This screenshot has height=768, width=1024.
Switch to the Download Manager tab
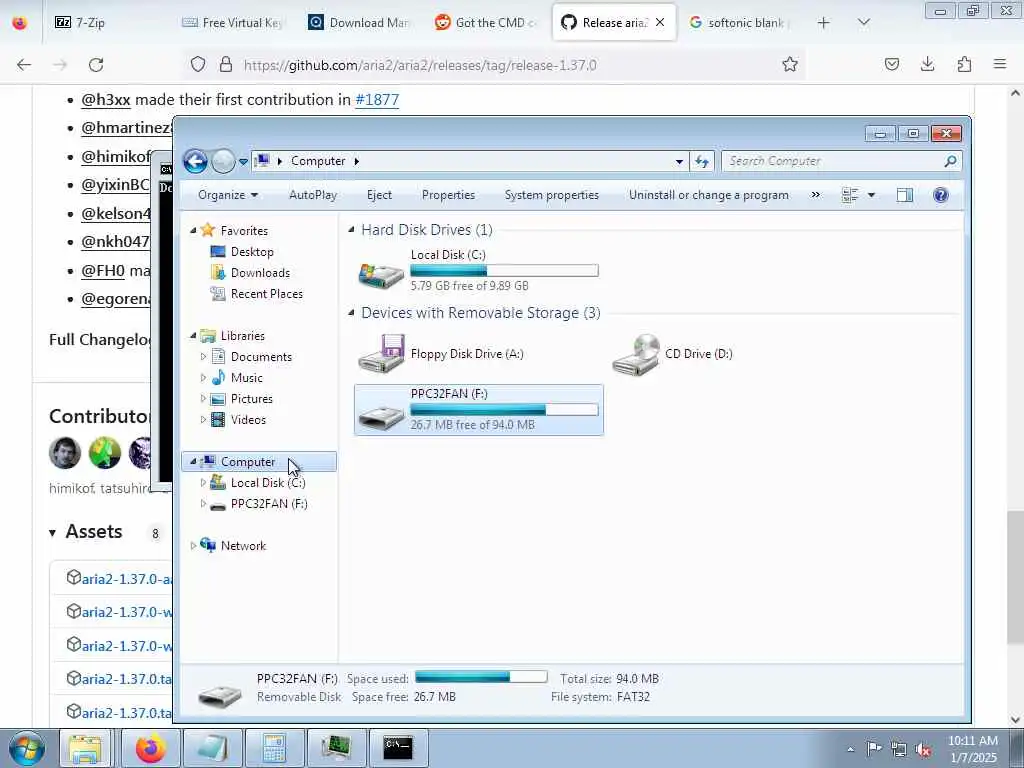(x=360, y=22)
